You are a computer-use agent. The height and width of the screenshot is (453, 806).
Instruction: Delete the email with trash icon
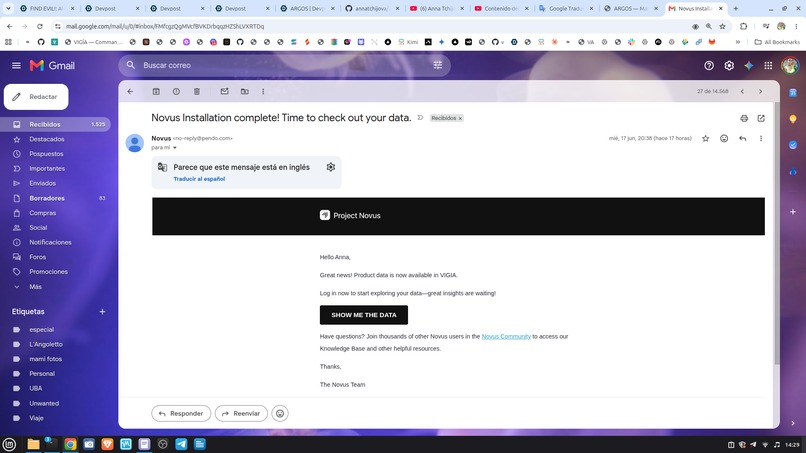coord(196,92)
